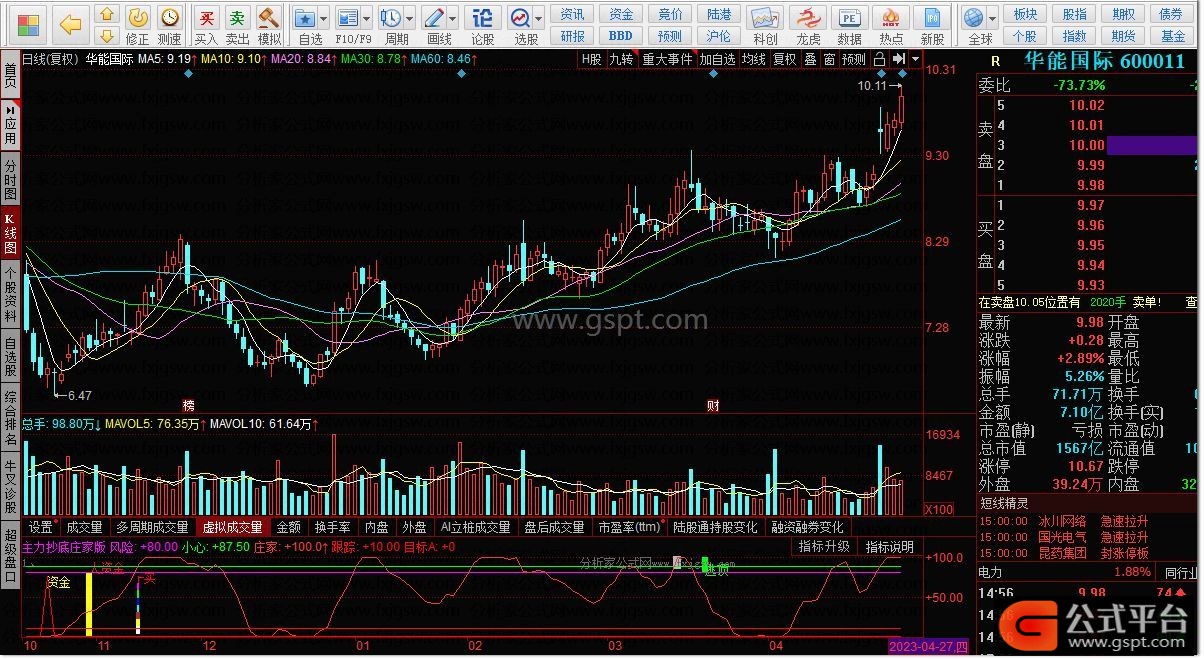This screenshot has height=659, width=1204.
Task: Switch to the 成交量 volume tab
Action: coord(84,527)
